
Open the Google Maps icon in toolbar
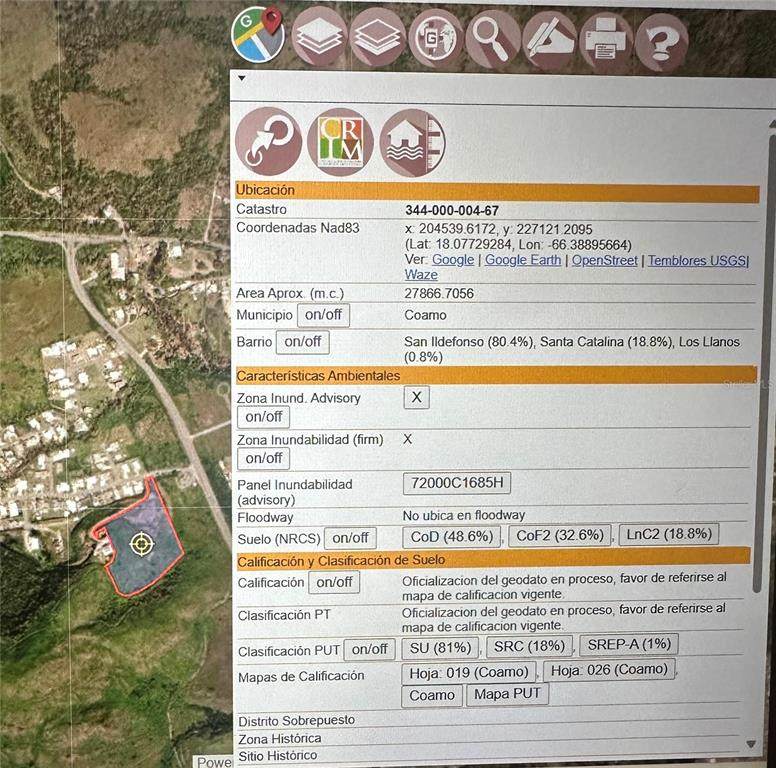[x=258, y=36]
